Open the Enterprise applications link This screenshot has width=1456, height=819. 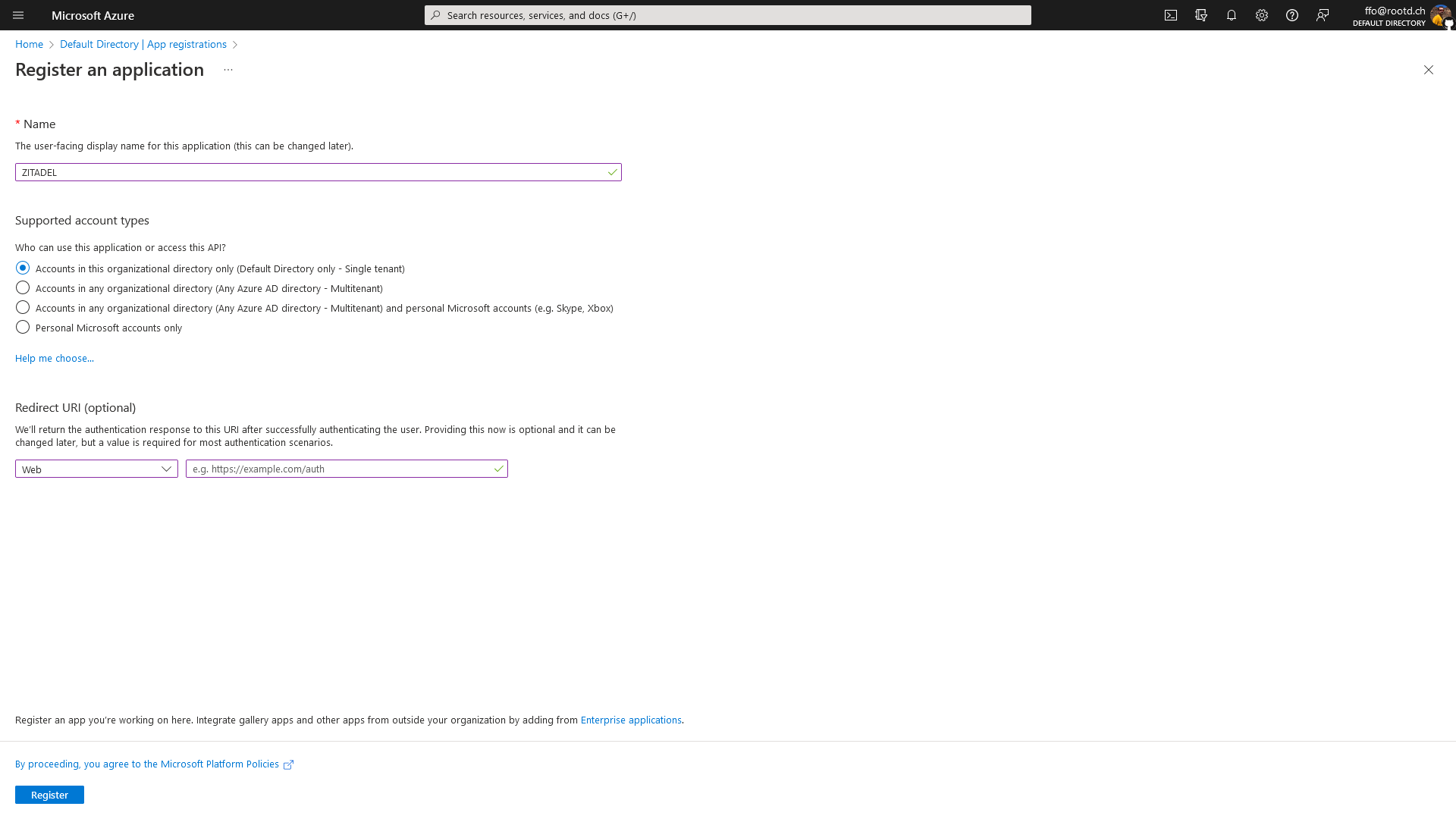coord(631,720)
